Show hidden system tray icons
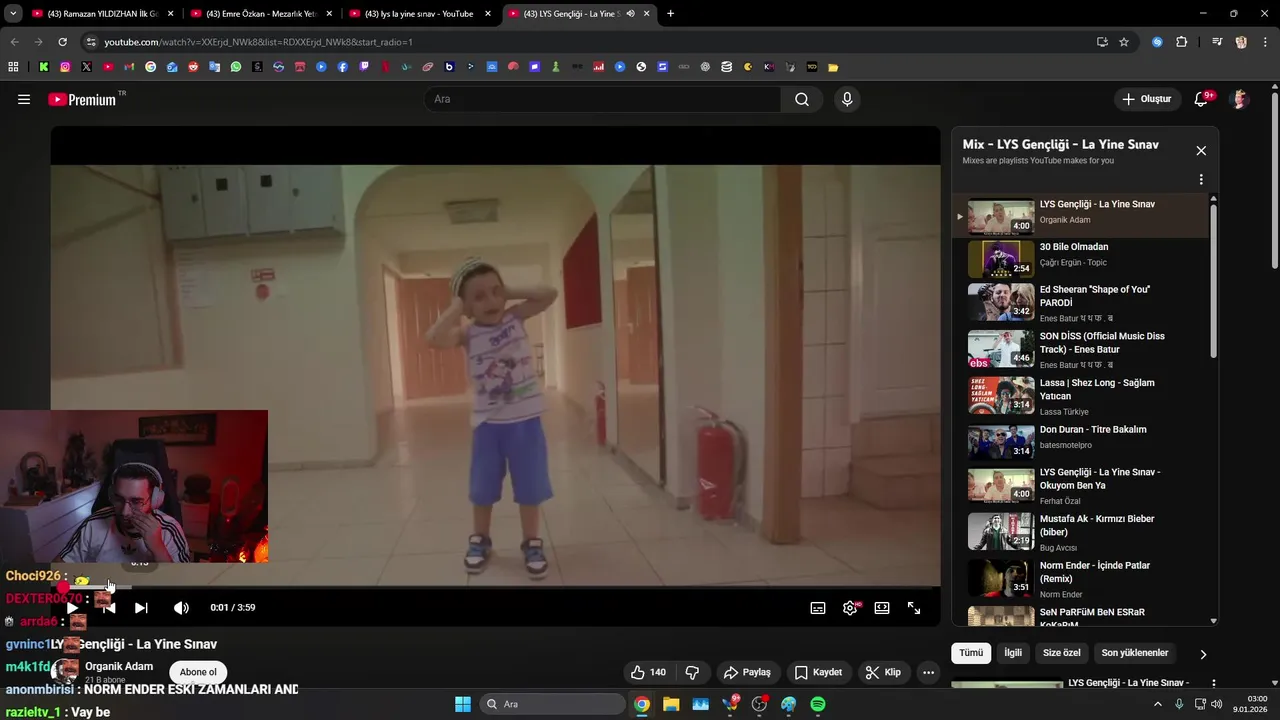The image size is (1280, 720). pos(1158,704)
